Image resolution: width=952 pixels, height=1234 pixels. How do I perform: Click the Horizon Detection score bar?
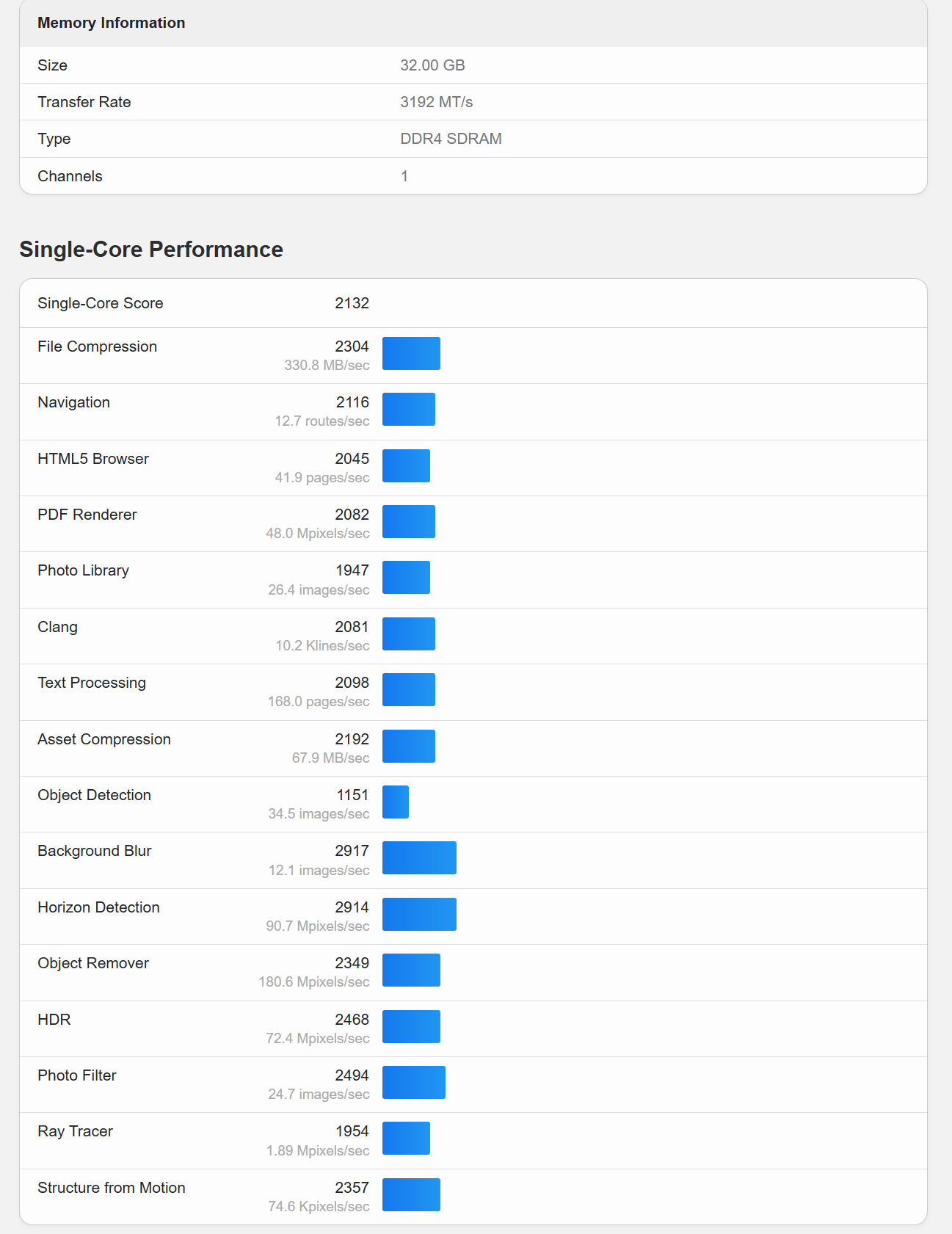click(x=419, y=915)
